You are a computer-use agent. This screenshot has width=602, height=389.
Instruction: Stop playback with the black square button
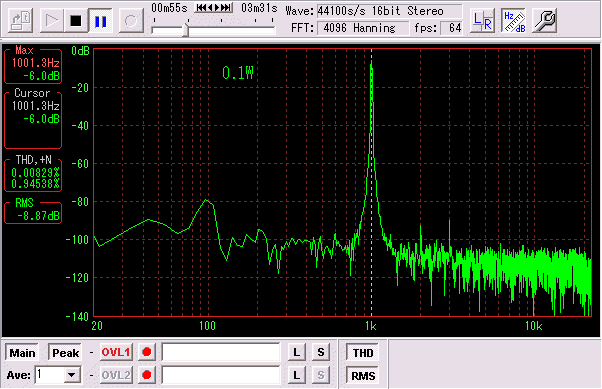coord(76,20)
